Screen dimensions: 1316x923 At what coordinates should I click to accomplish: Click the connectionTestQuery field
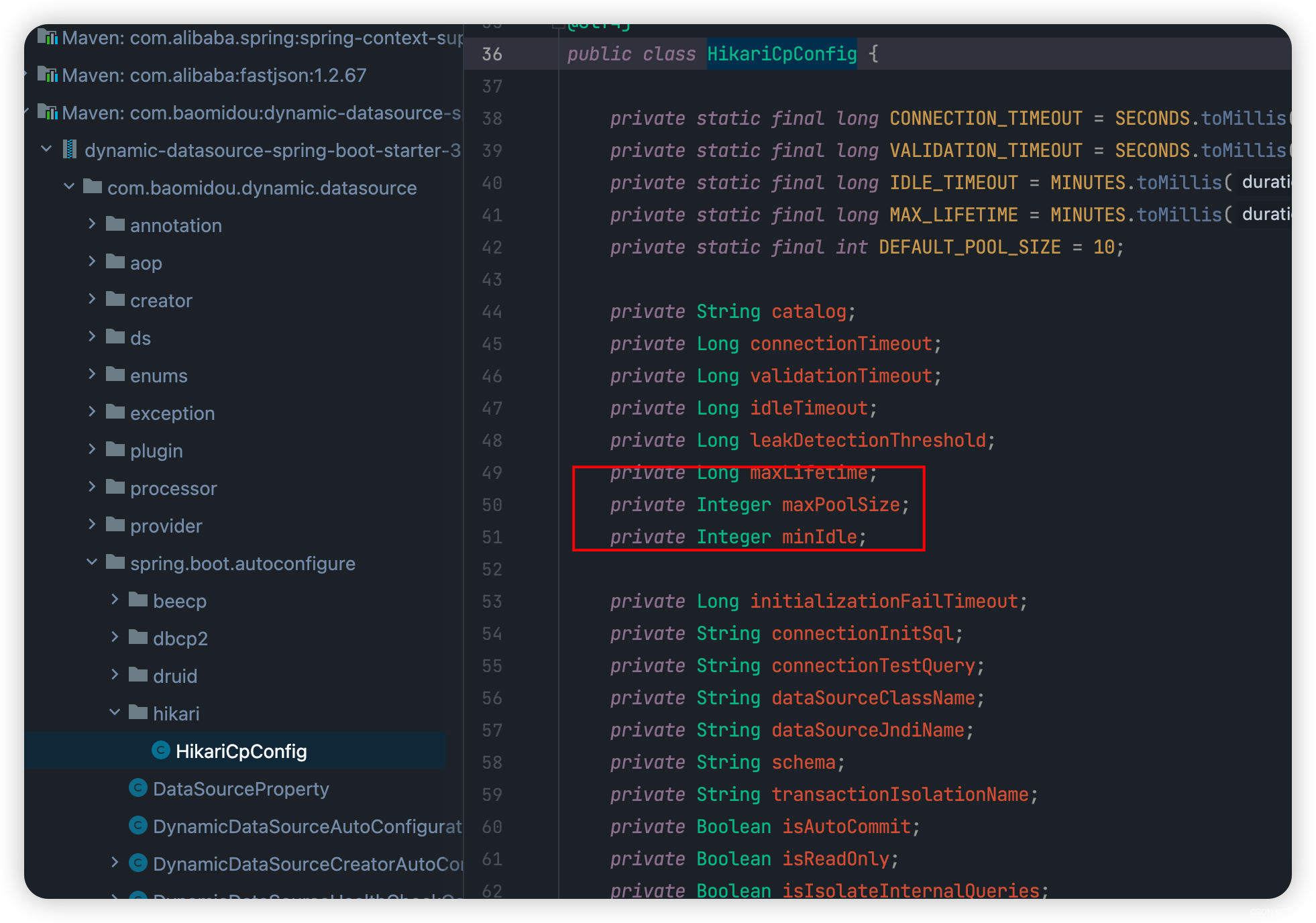(x=873, y=665)
